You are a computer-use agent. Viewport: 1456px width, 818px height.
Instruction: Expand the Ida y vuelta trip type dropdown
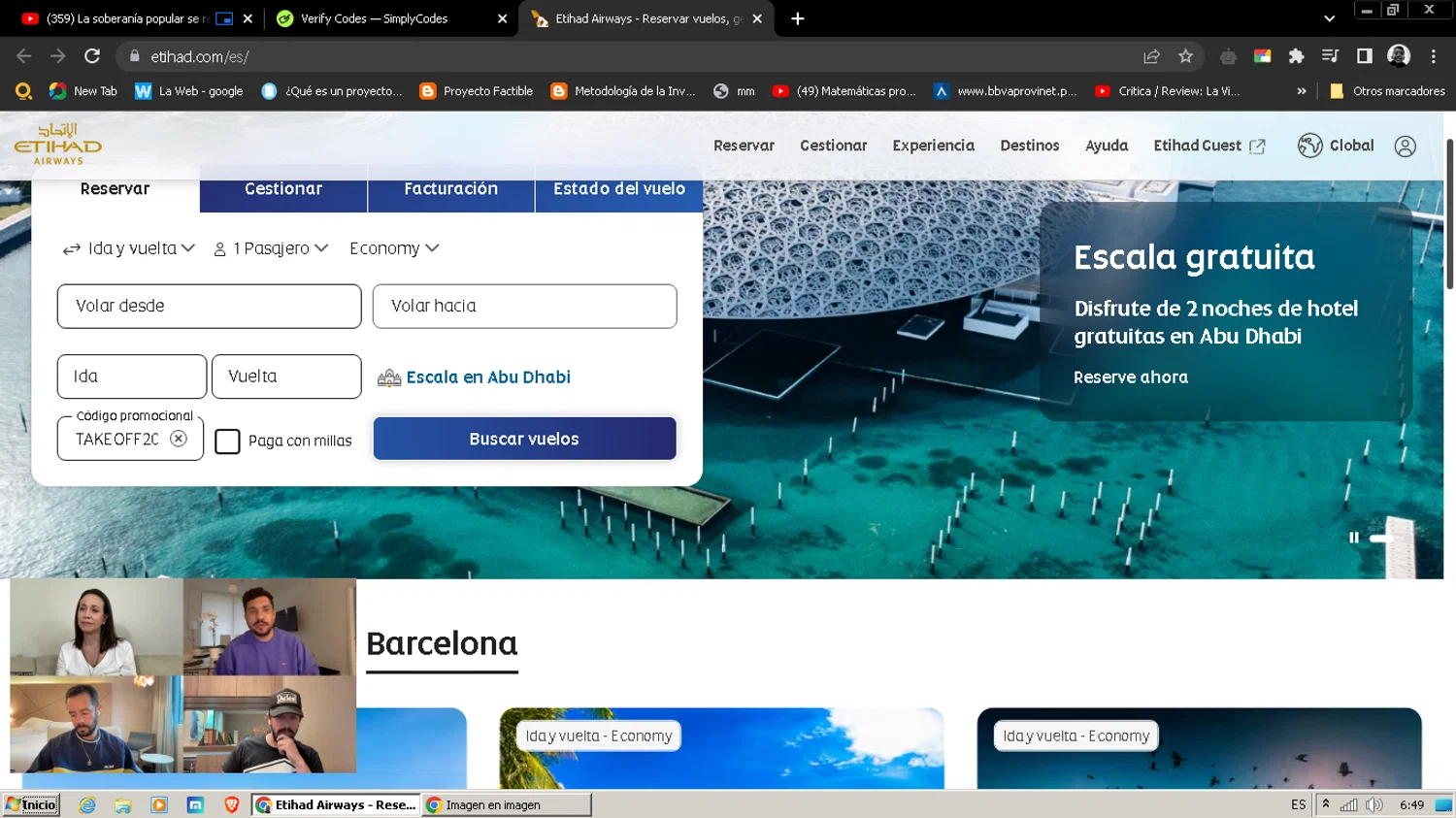pyautogui.click(x=128, y=248)
